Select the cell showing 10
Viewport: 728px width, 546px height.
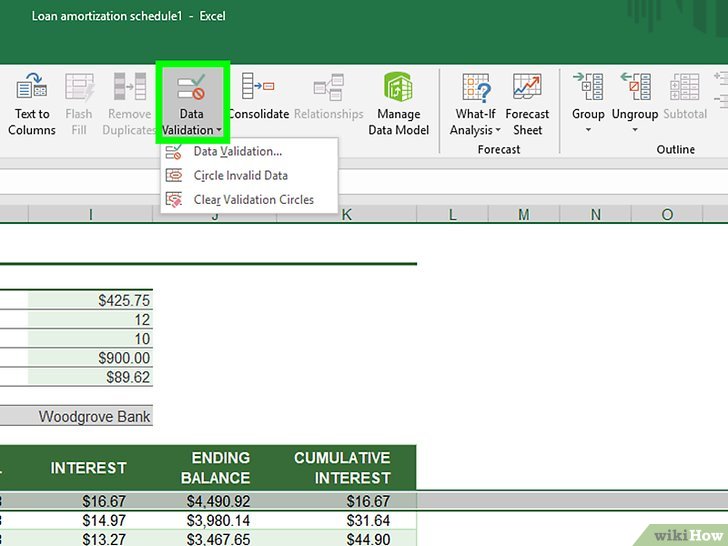point(91,338)
